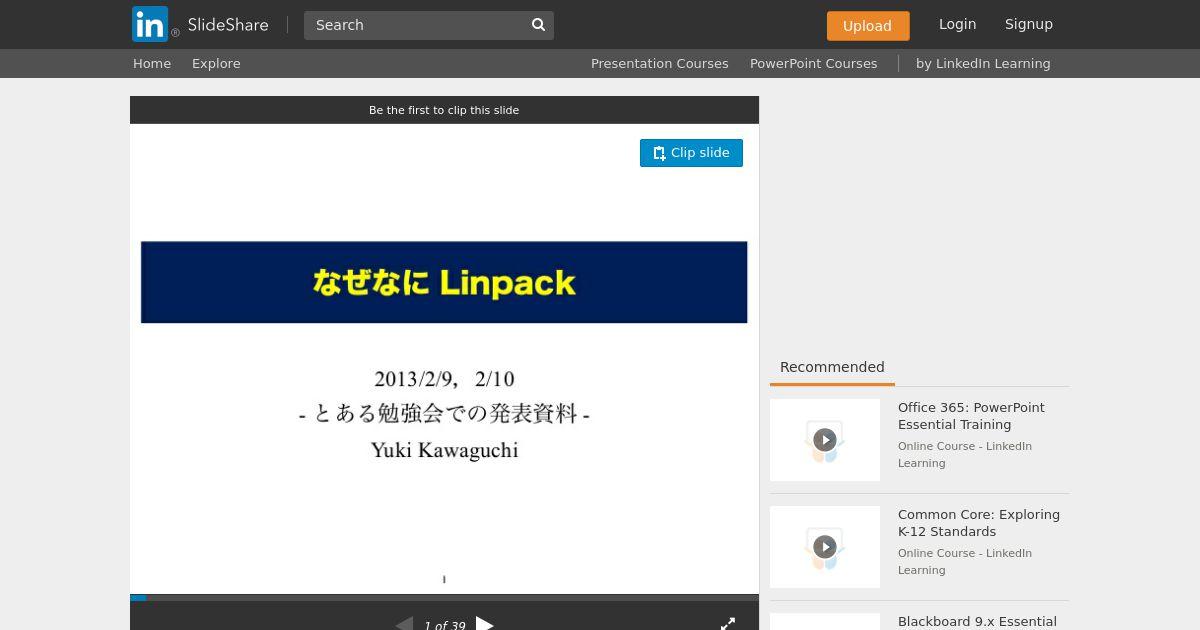This screenshot has height=630, width=1200.
Task: Click the date text 2013/2/9, 2/10
Action: (x=444, y=379)
